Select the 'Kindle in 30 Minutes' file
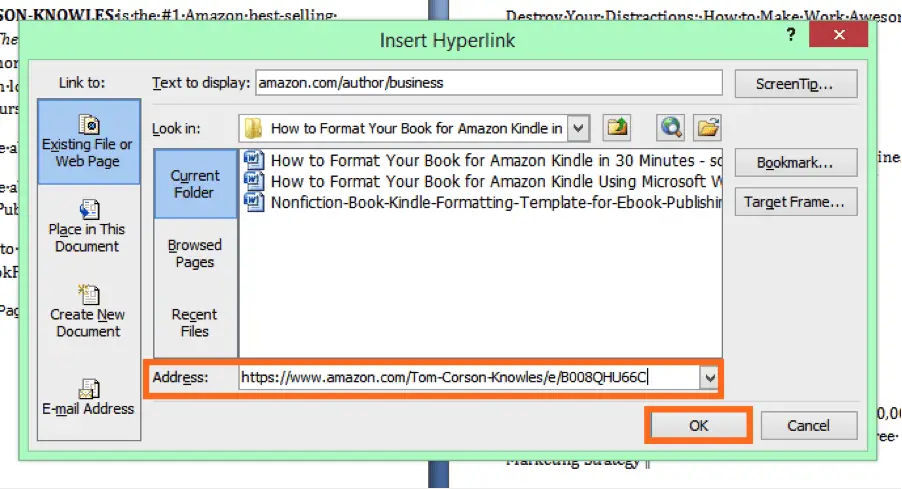This screenshot has width=902, height=489. [482, 160]
